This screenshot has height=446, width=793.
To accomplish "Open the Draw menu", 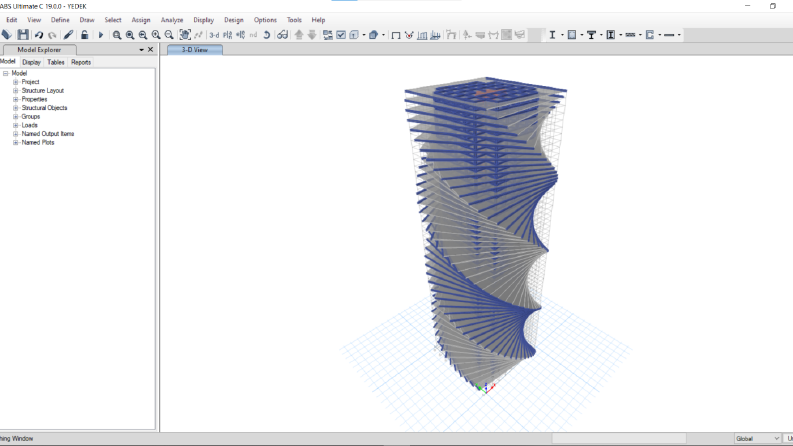I will (87, 20).
